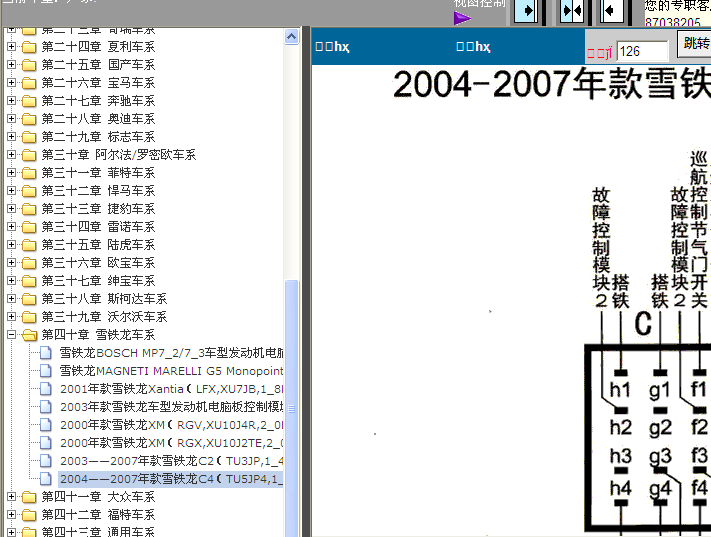The height and width of the screenshot is (537, 711).
Task: Click the inward-arrows view control button
Action: tap(572, 10)
